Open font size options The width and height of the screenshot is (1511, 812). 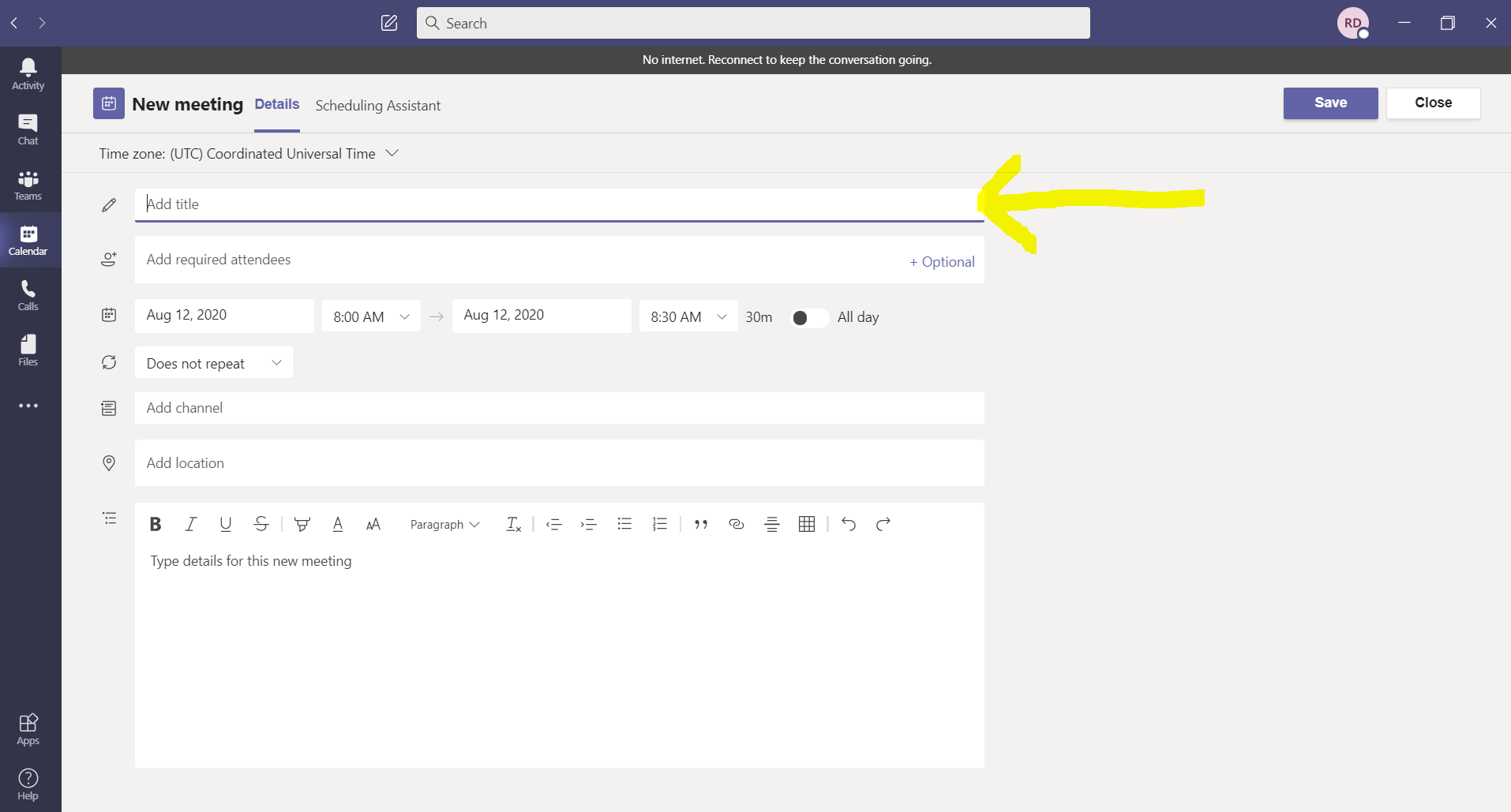pyautogui.click(x=373, y=524)
